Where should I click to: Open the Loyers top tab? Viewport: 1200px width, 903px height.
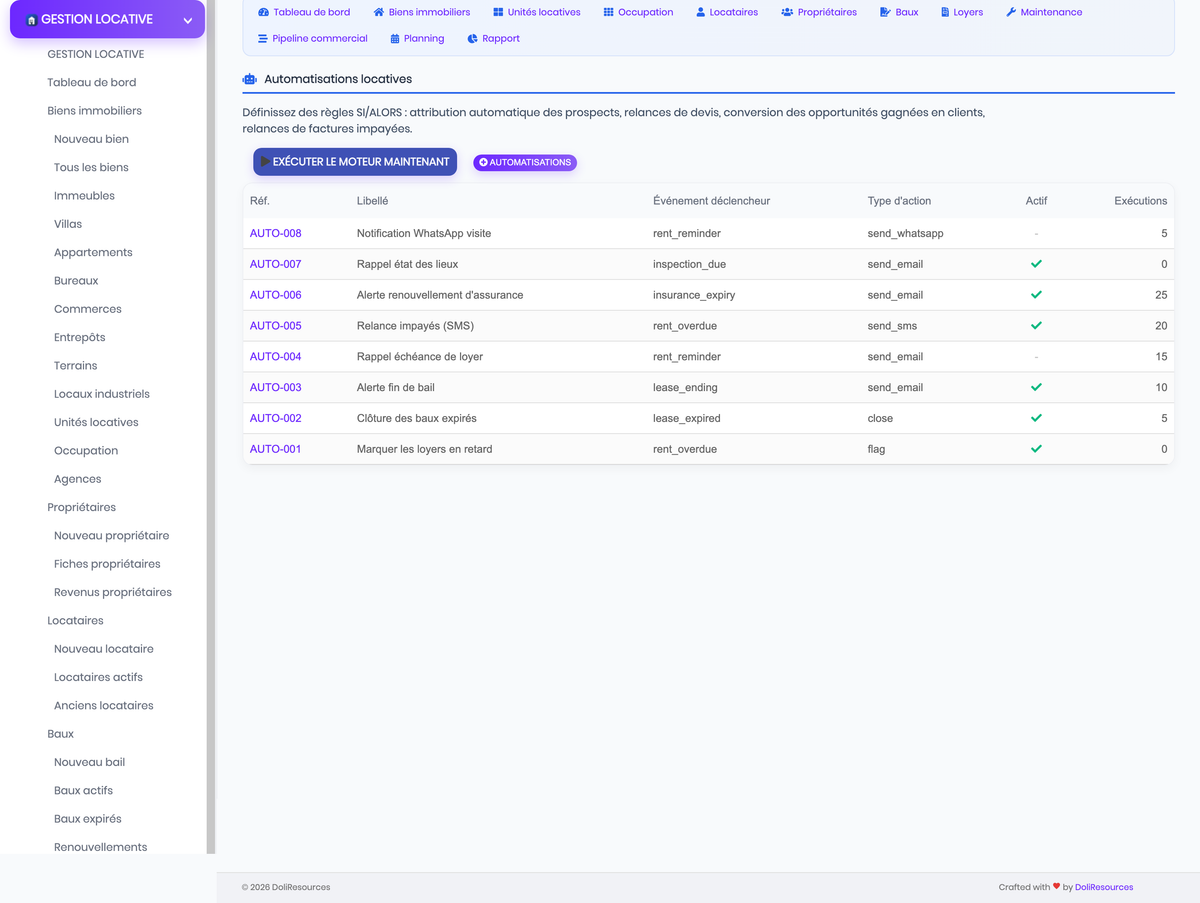pyautogui.click(x=961, y=12)
